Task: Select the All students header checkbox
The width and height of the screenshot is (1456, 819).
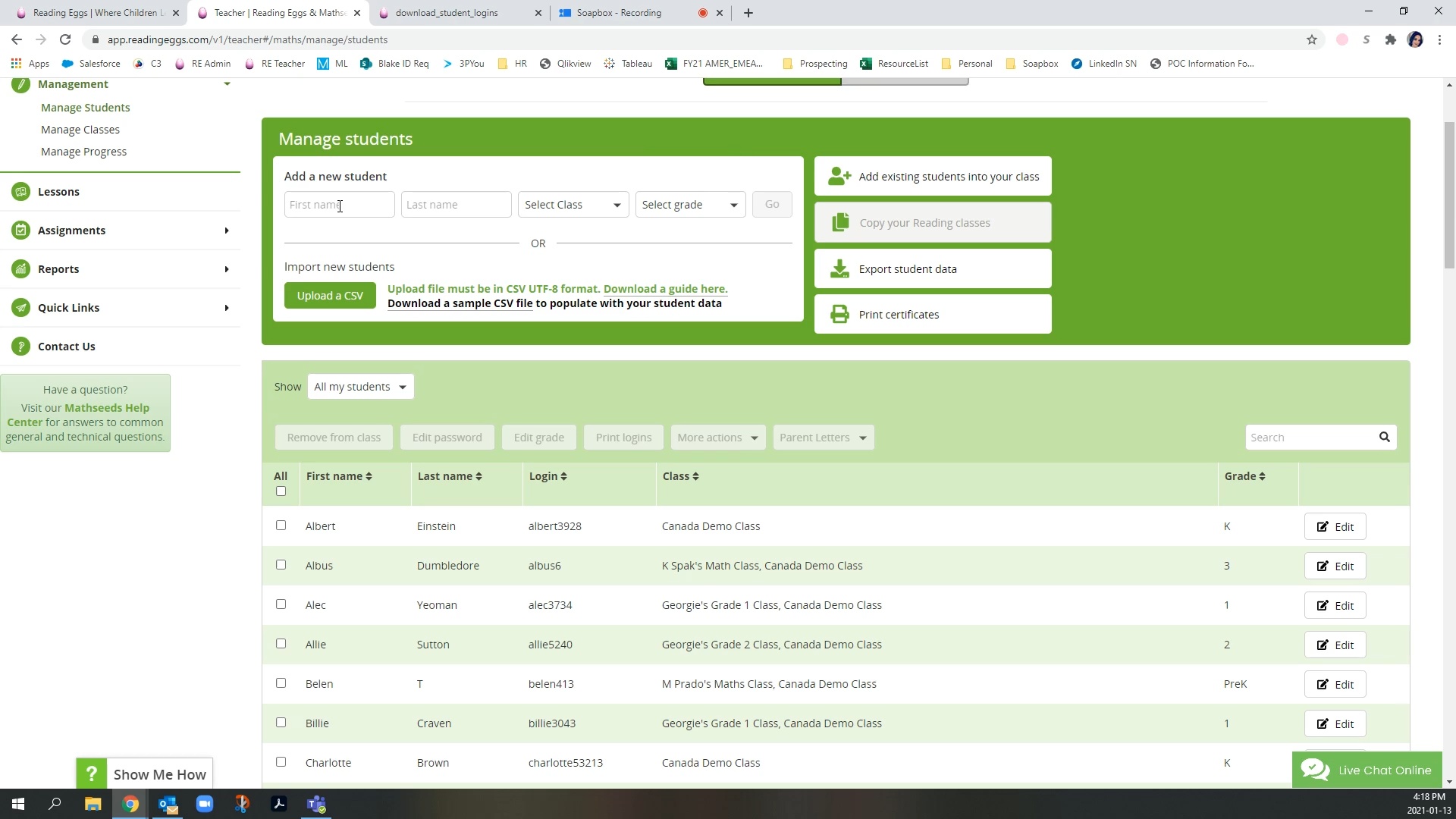Action: point(281,491)
